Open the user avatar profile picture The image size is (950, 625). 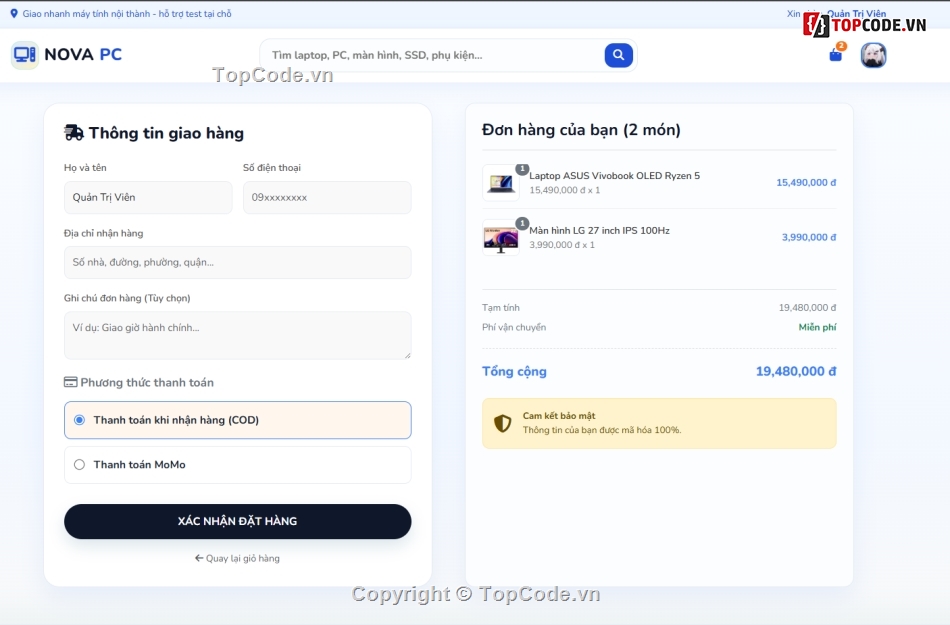874,55
